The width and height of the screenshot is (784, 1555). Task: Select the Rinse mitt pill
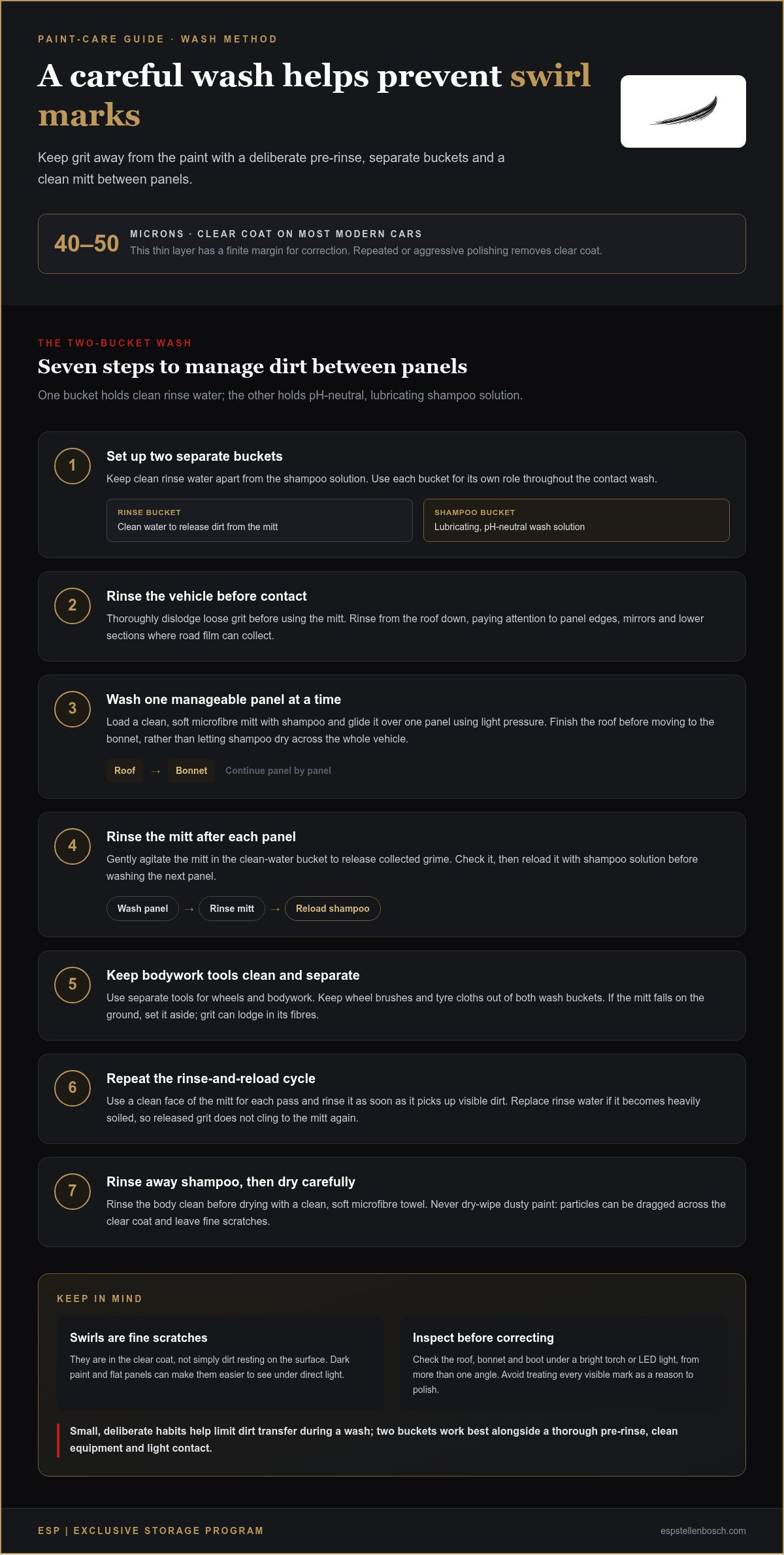[232, 909]
